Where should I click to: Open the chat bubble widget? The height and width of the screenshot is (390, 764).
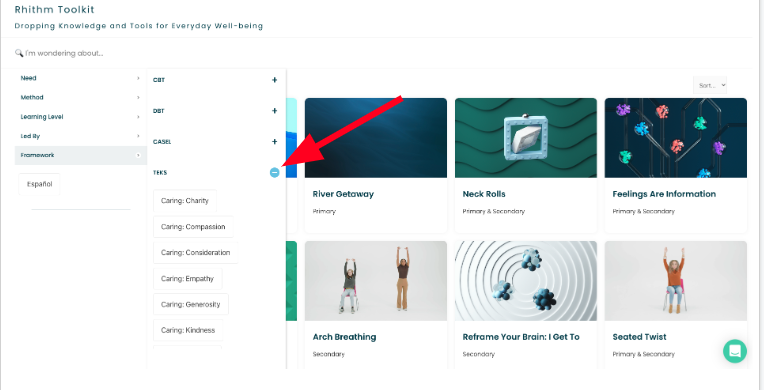pyautogui.click(x=735, y=351)
